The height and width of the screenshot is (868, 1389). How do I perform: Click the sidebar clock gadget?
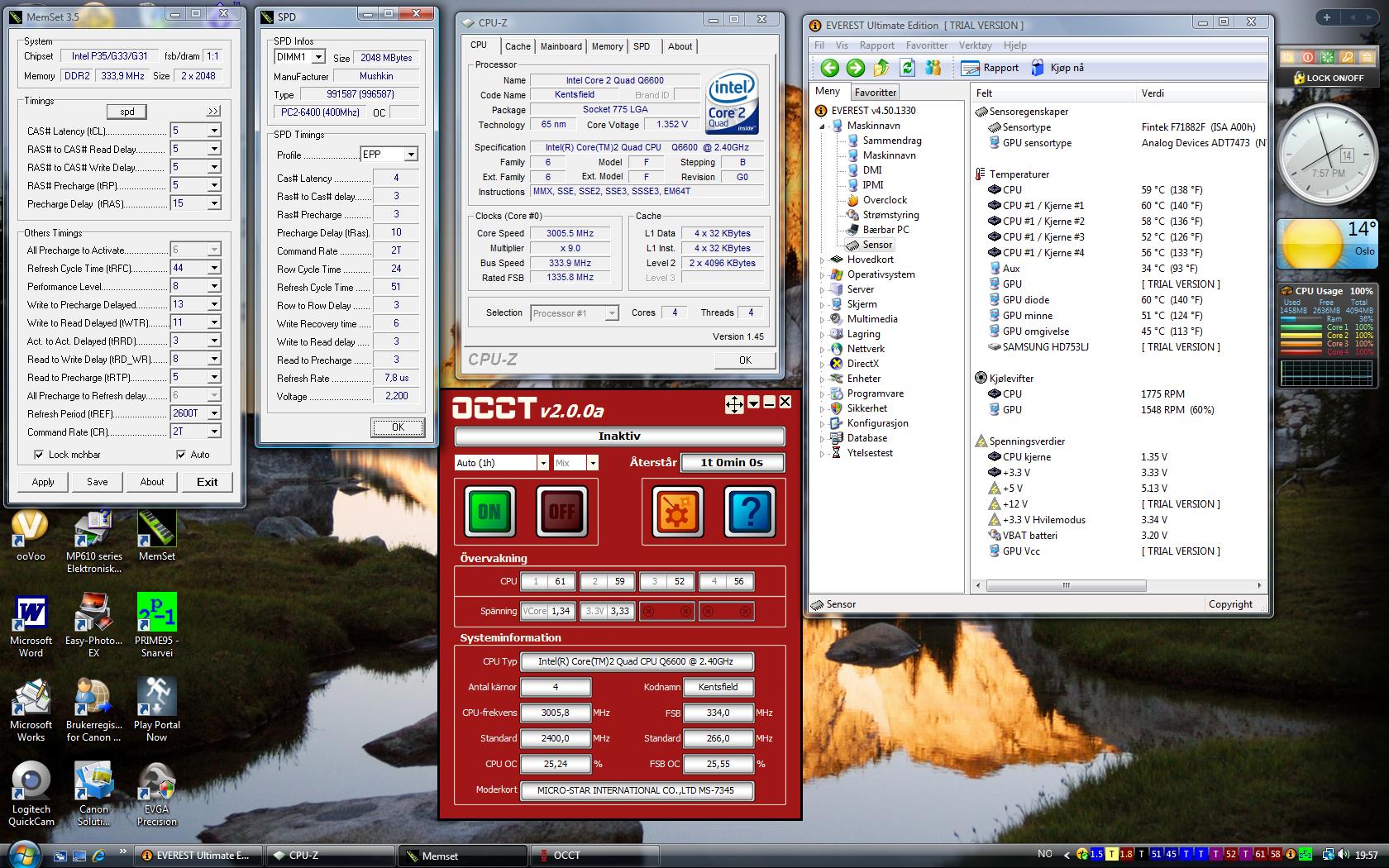click(1328, 155)
